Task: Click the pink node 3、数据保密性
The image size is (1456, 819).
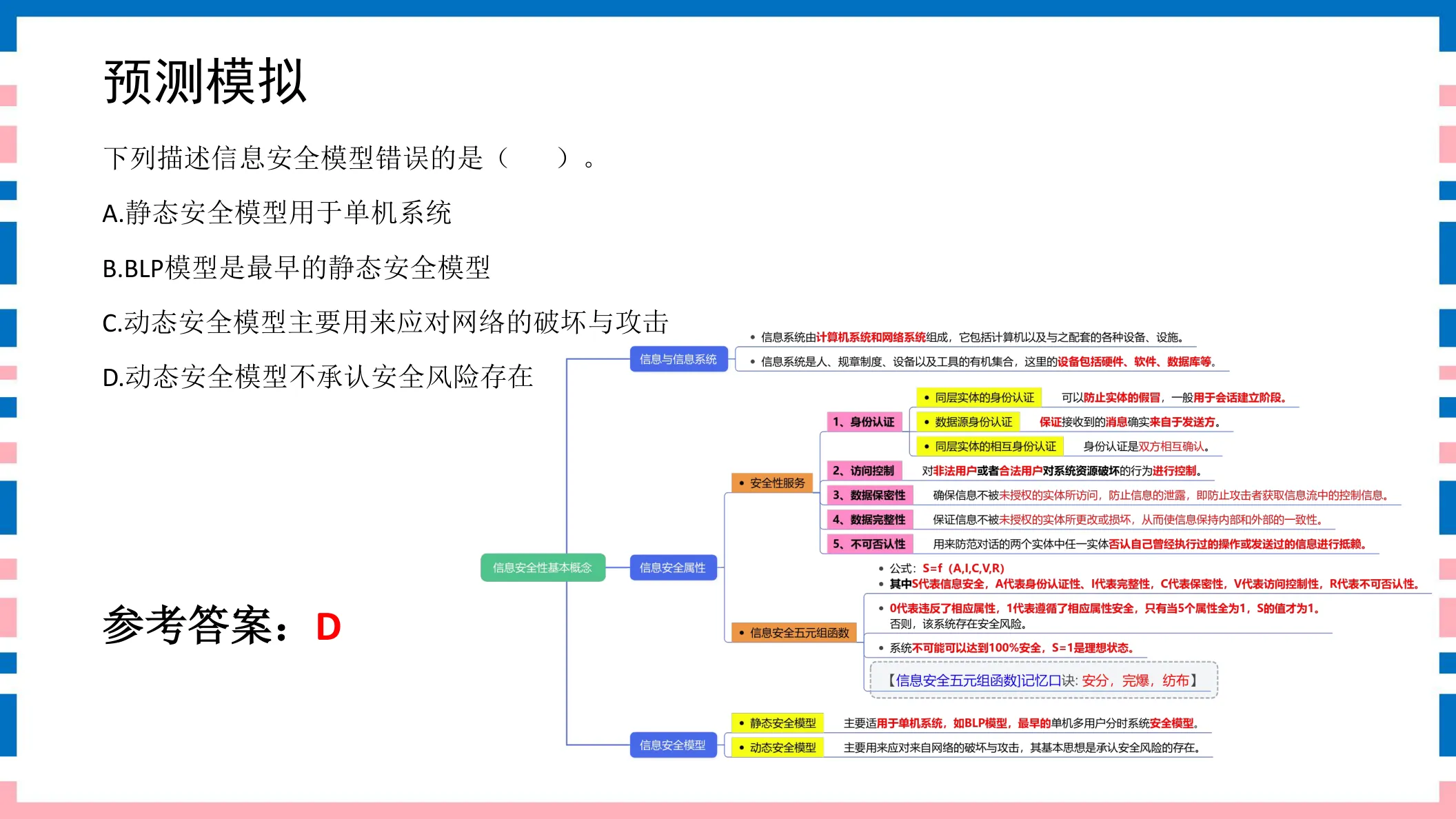Action: tap(869, 494)
